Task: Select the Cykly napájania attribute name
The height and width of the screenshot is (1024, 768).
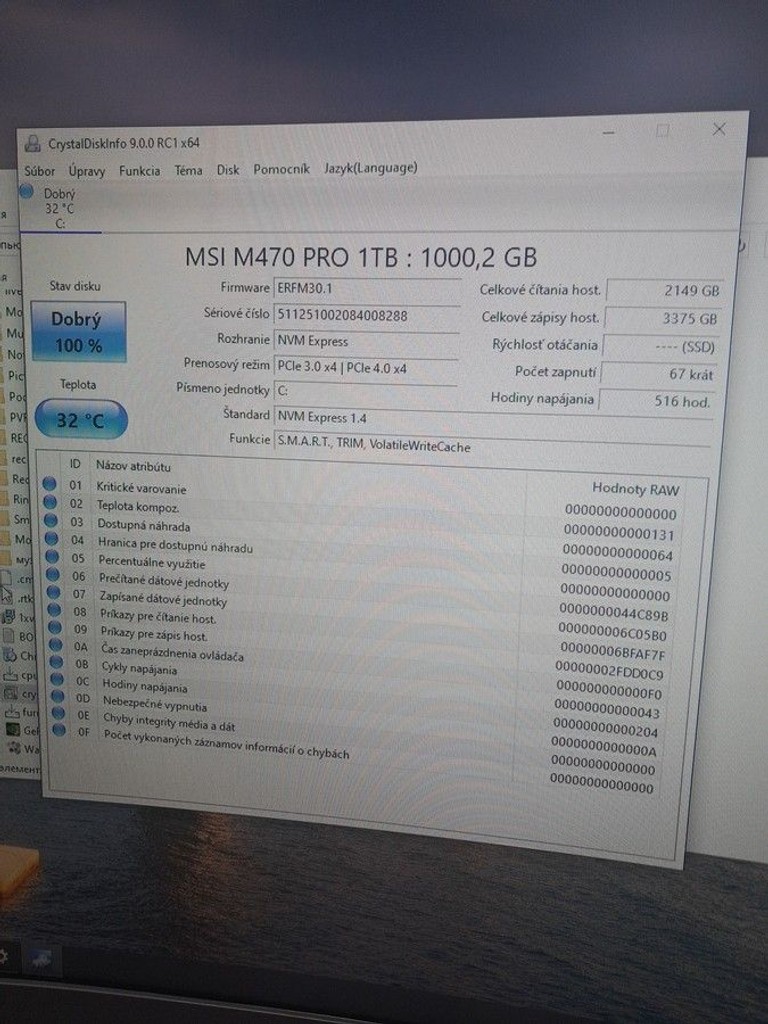Action: coord(139,669)
